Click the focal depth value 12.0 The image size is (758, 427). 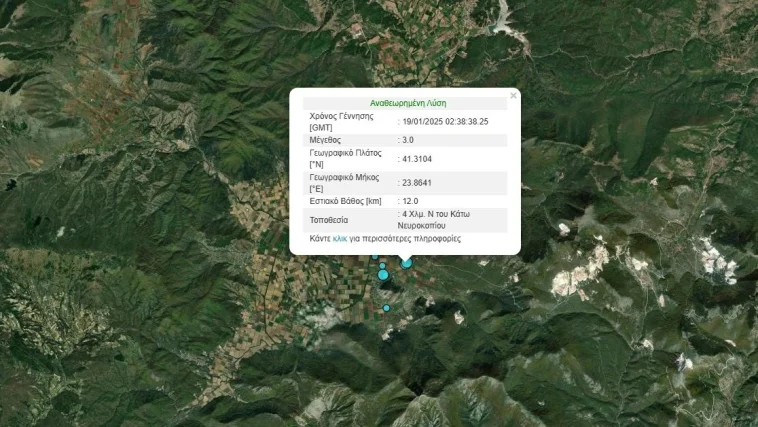tap(409, 201)
